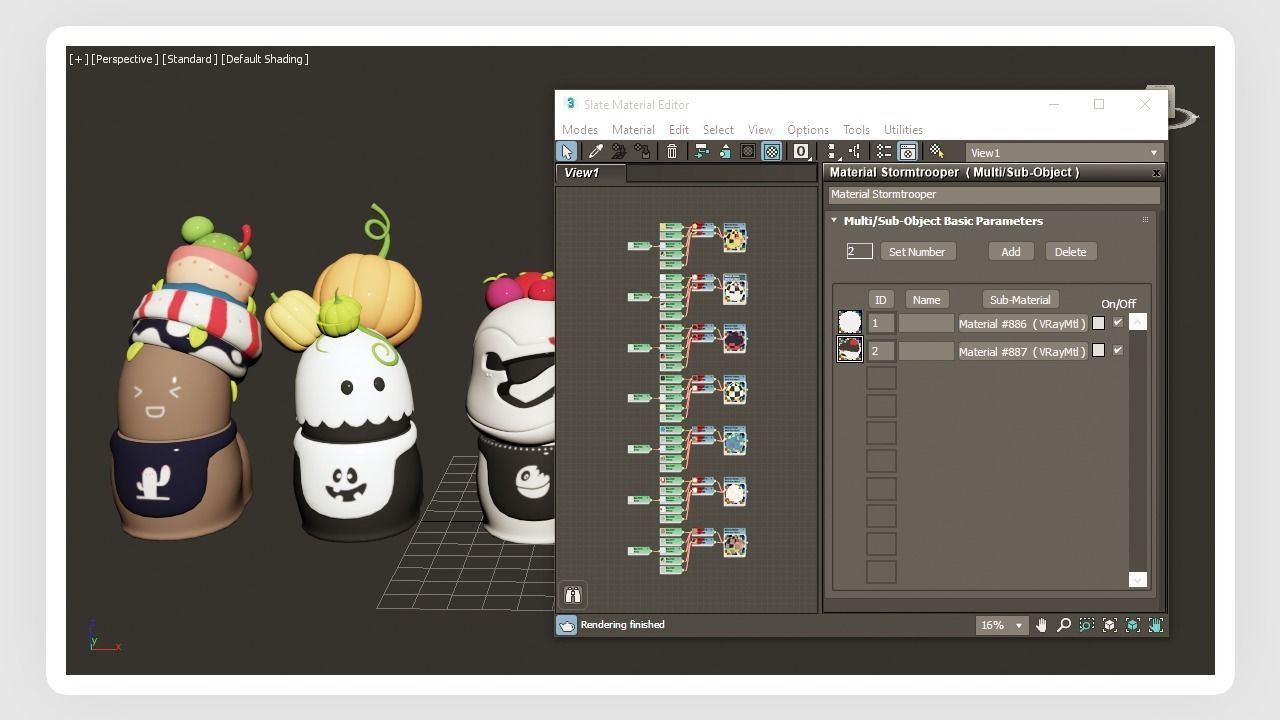
Task: Close the Material Stormtrooper parameter panel
Action: pyautogui.click(x=1157, y=173)
